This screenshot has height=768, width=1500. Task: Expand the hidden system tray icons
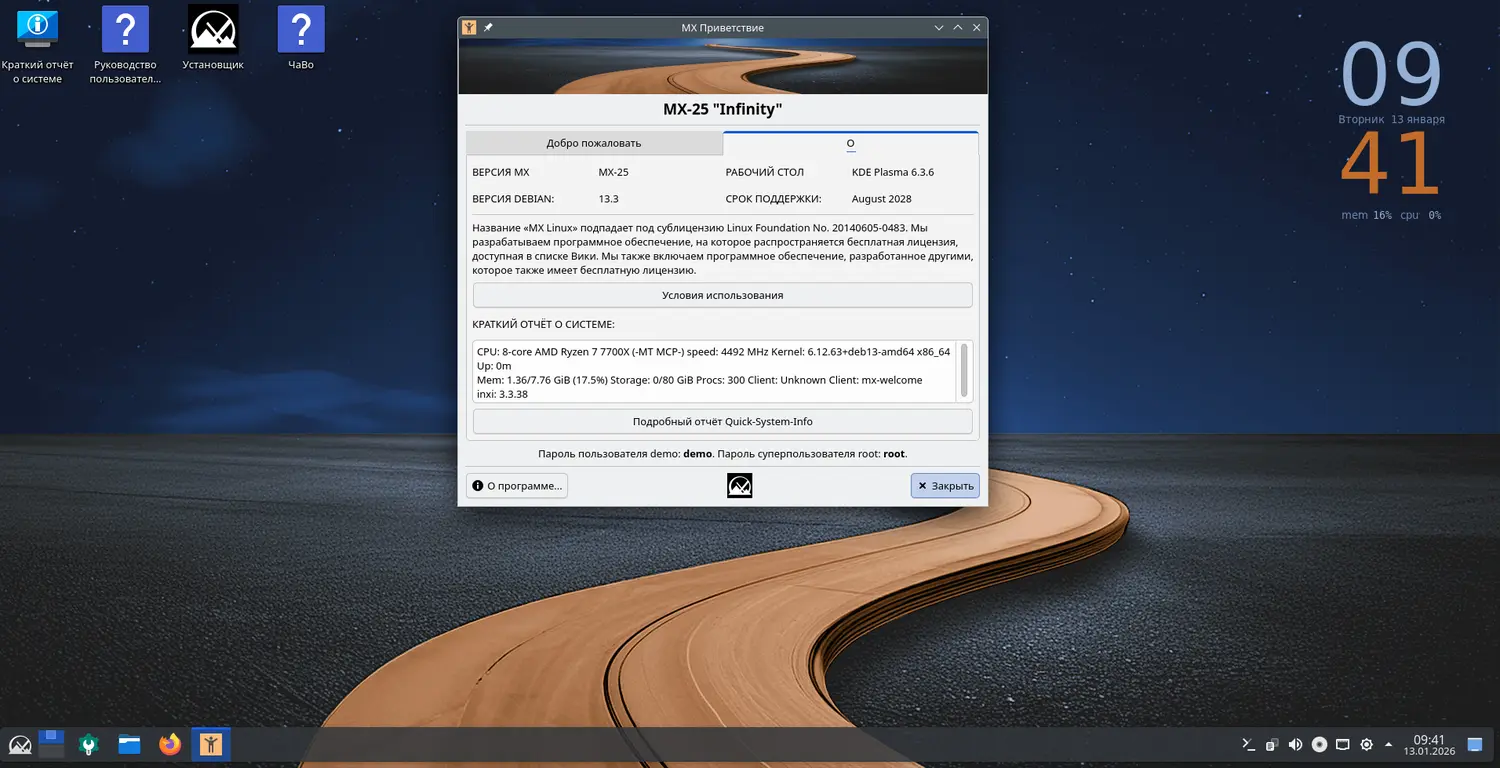tap(1389, 744)
